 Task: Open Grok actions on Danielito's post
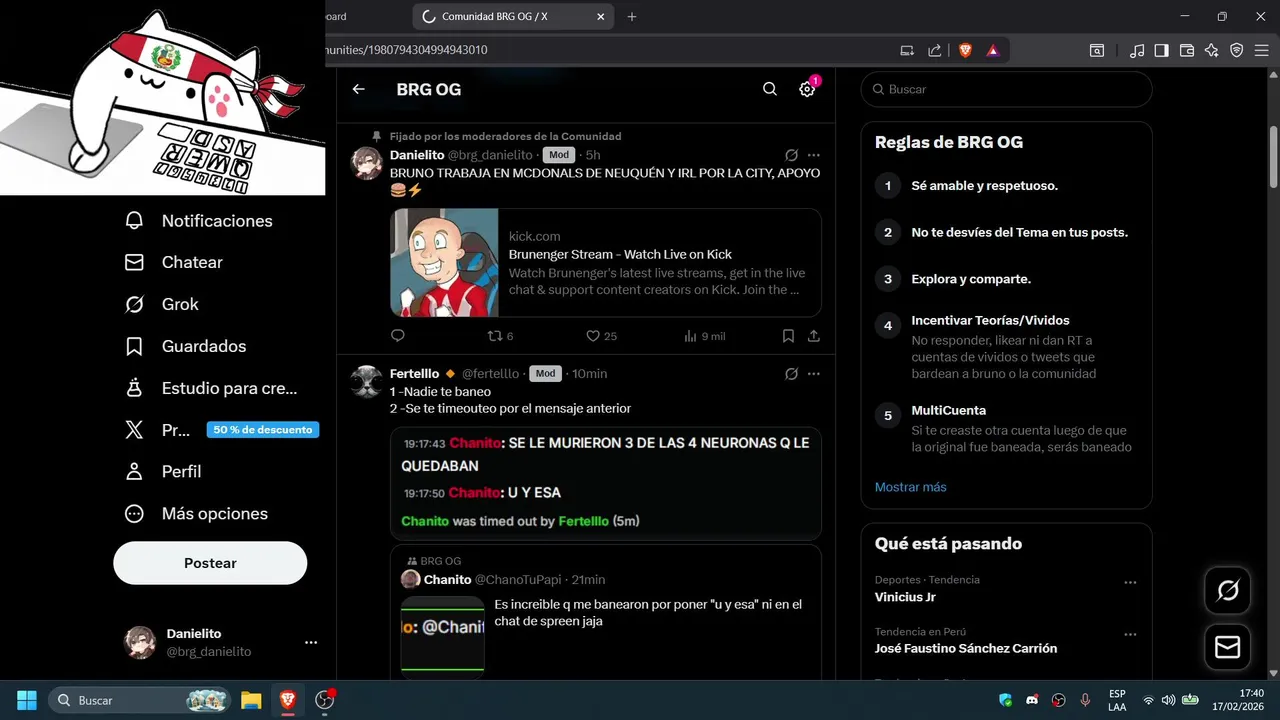point(791,155)
